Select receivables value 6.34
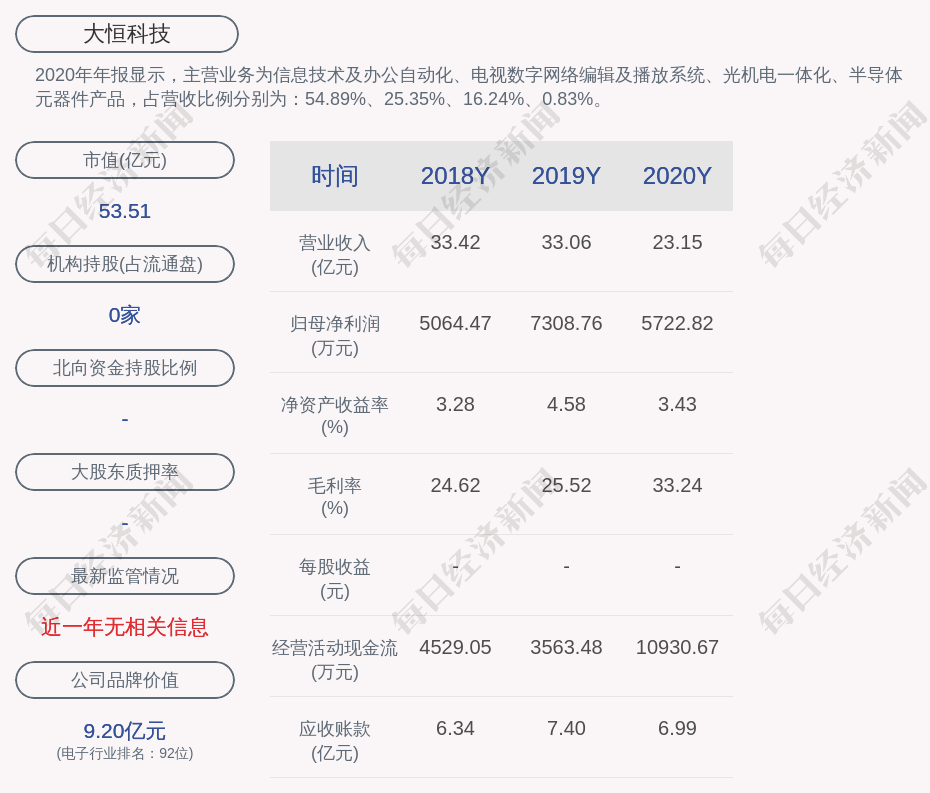Screen dimensions: 930x793 (x=455, y=728)
